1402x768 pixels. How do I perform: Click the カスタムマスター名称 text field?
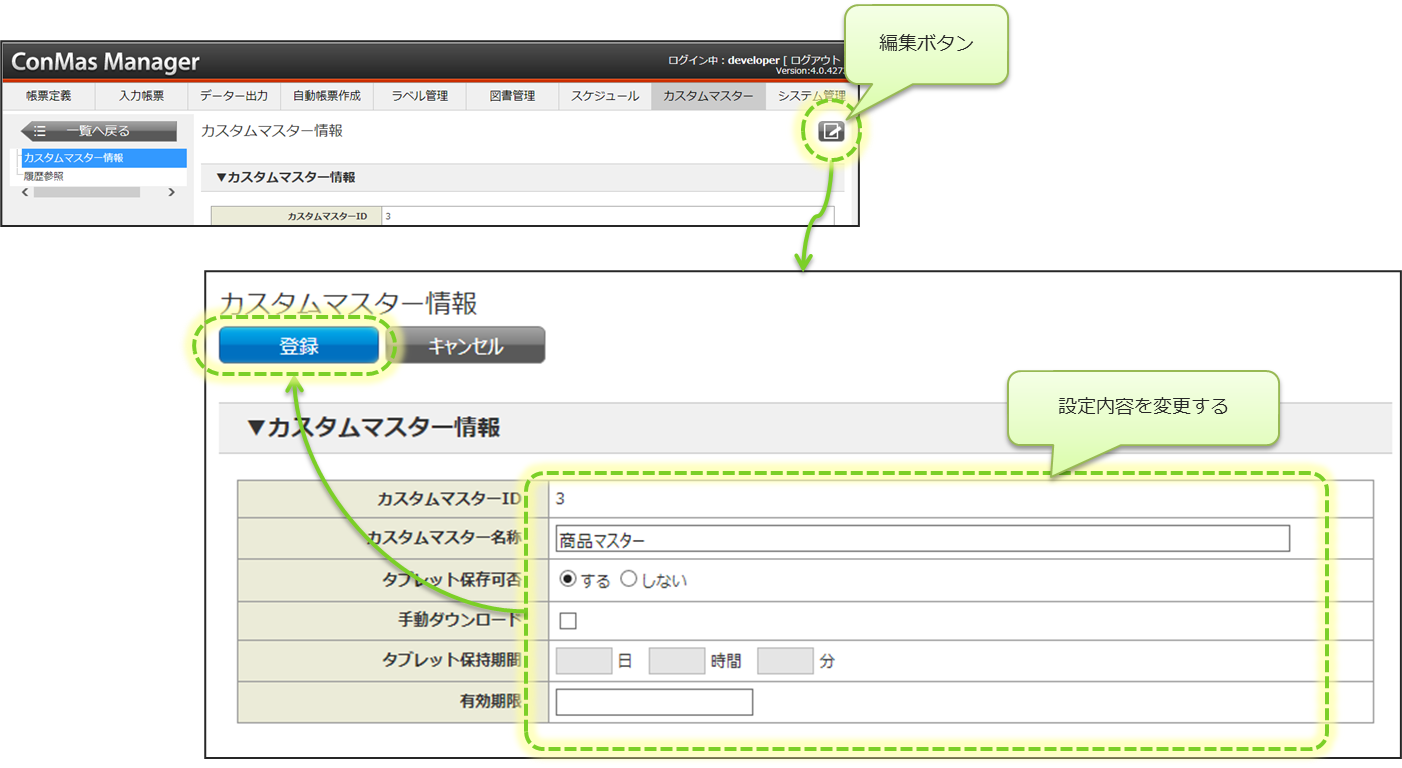[922, 539]
